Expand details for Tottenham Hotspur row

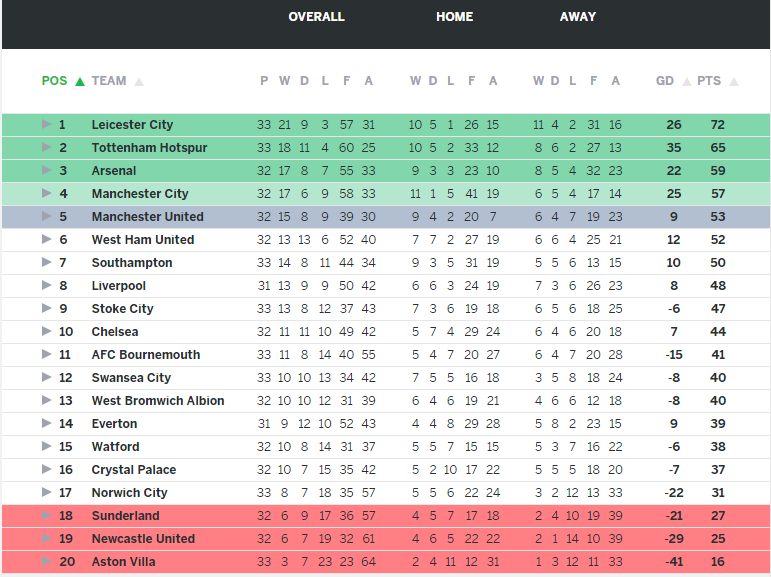46,148
